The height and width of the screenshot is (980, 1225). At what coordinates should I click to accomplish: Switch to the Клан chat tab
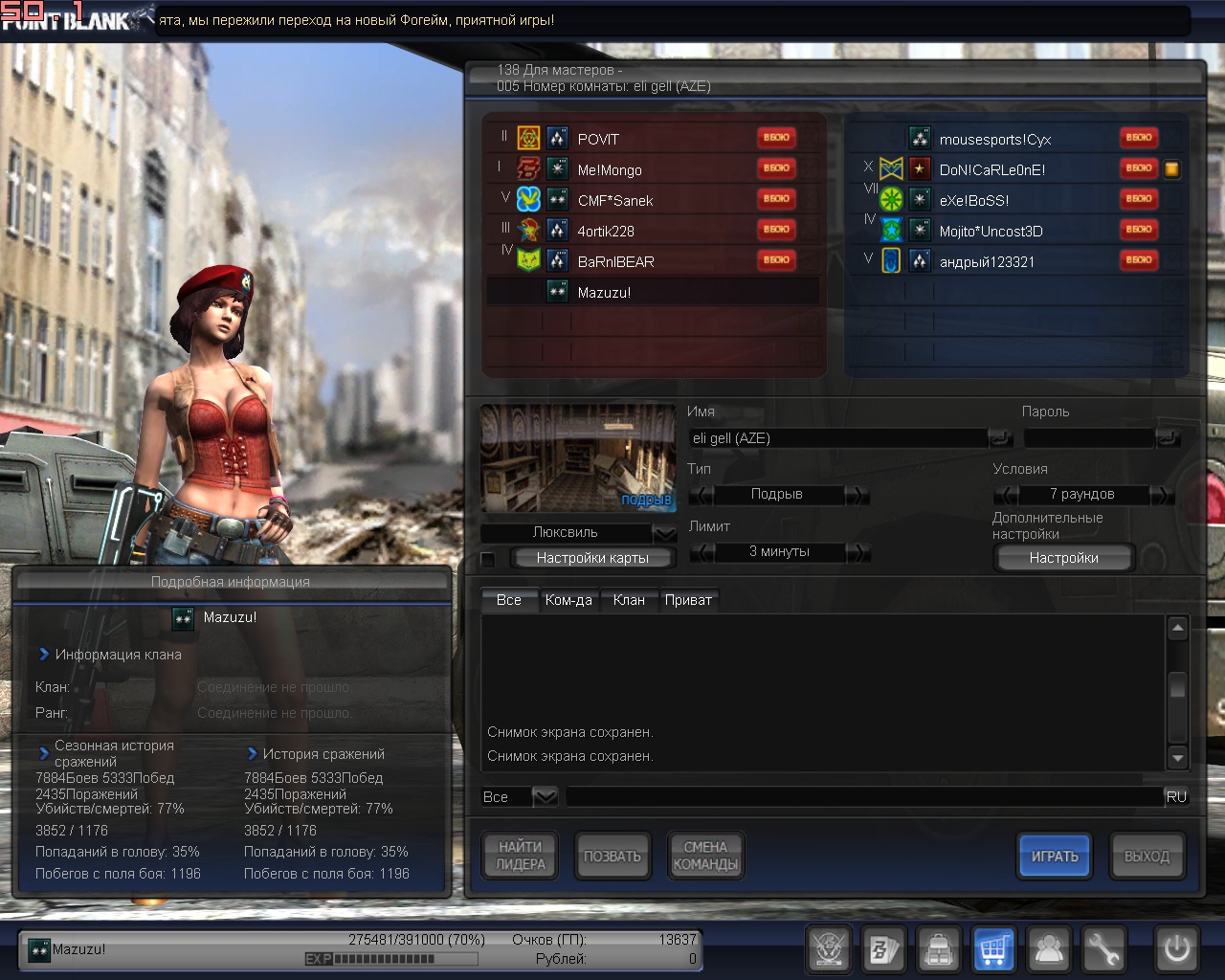tap(629, 600)
